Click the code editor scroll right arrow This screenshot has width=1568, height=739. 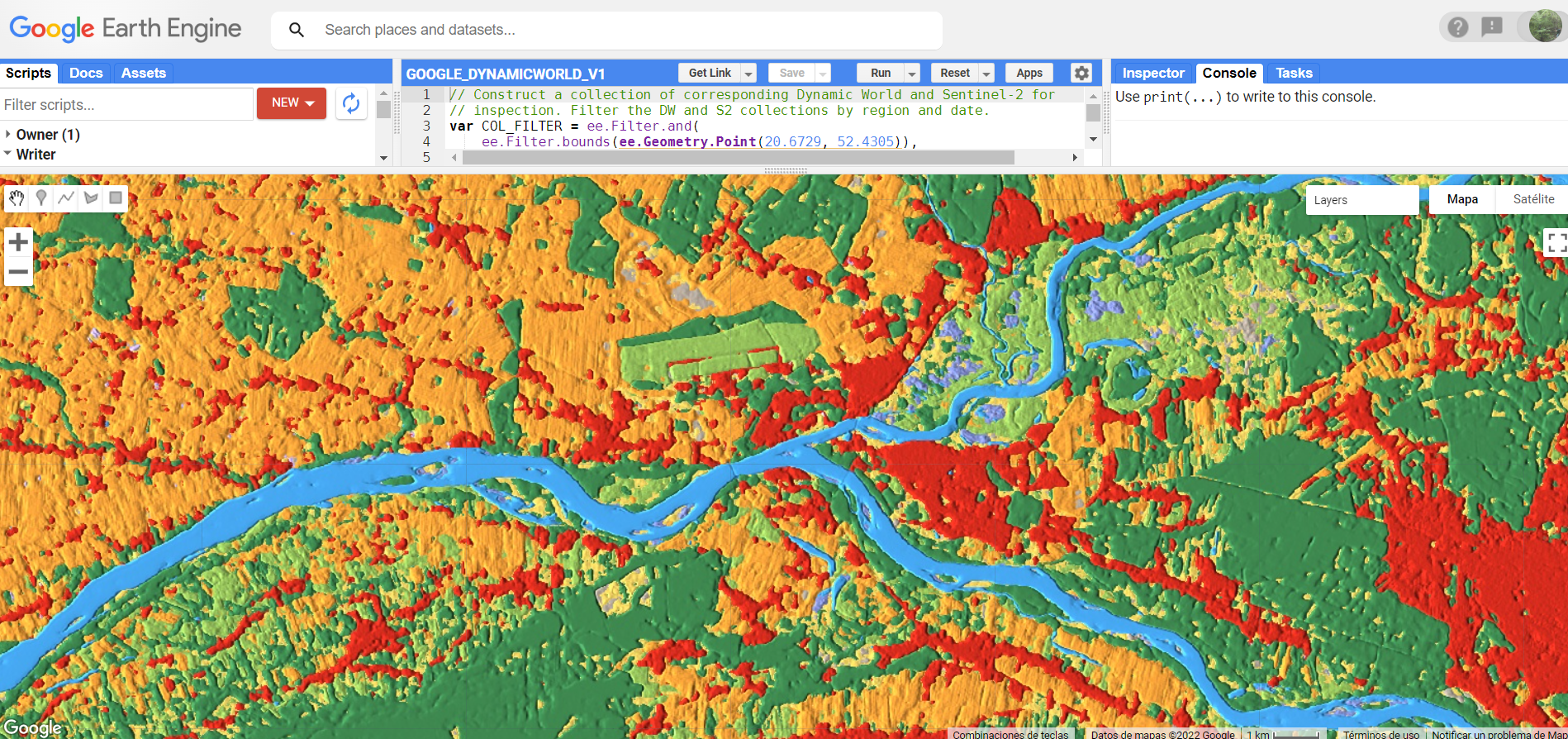point(1075,157)
